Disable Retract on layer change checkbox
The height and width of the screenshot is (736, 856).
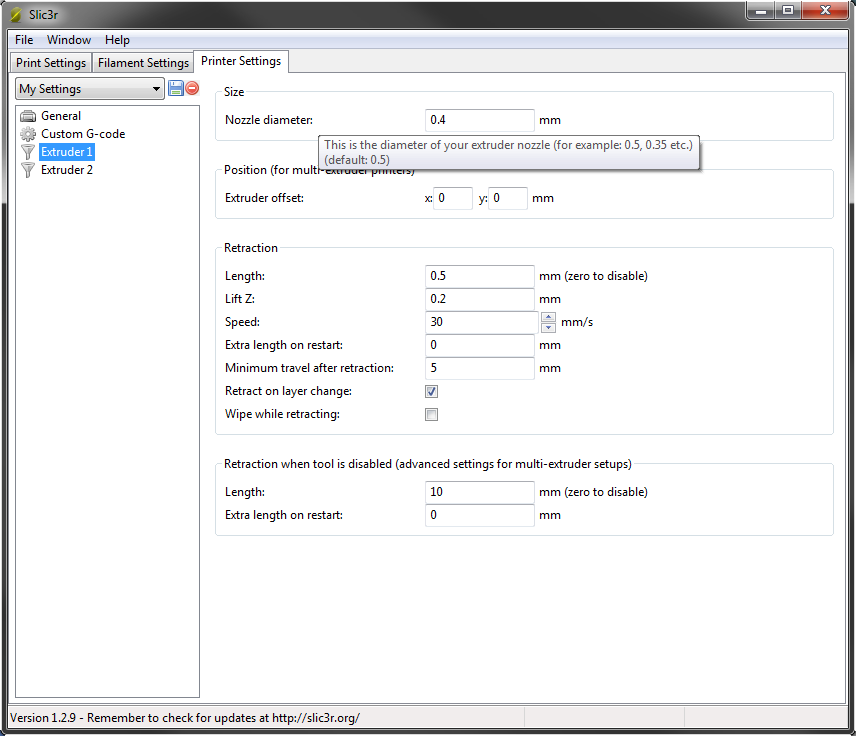click(x=432, y=392)
